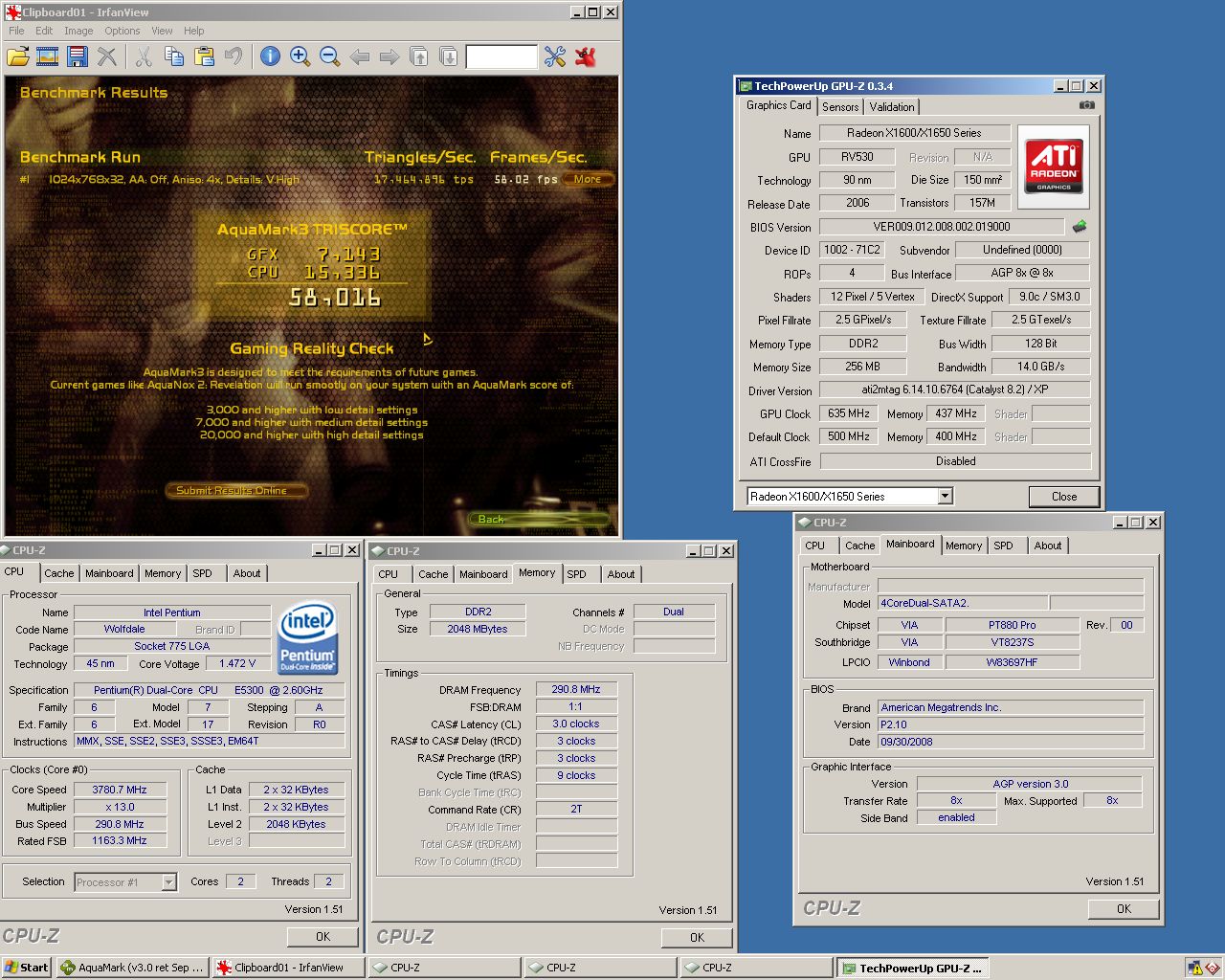Click CAS# Latency 3.0 clocks value
Viewport: 1225px width, 980px height.
(x=576, y=724)
